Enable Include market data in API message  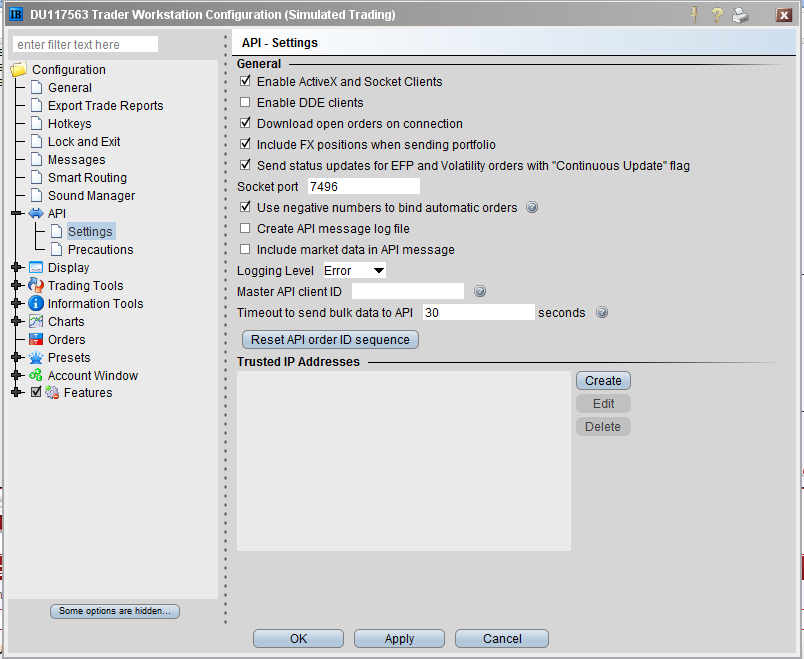point(245,249)
